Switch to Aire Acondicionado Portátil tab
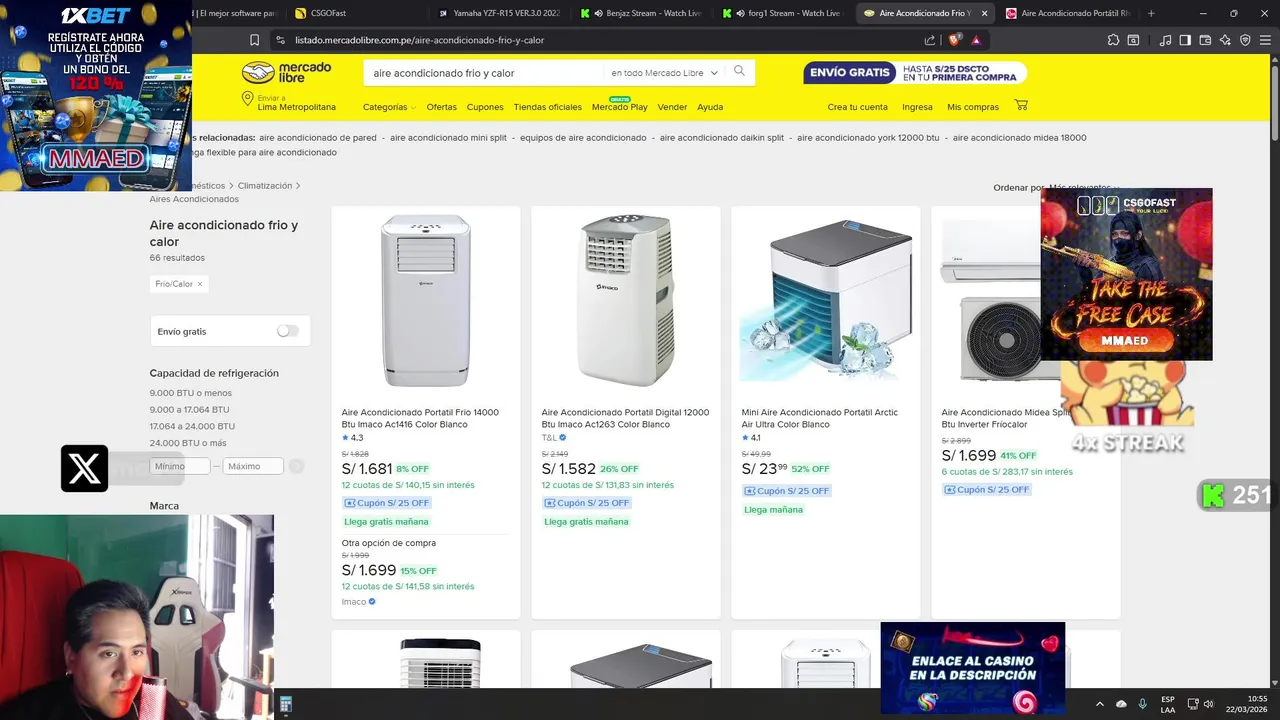 click(x=1068, y=13)
